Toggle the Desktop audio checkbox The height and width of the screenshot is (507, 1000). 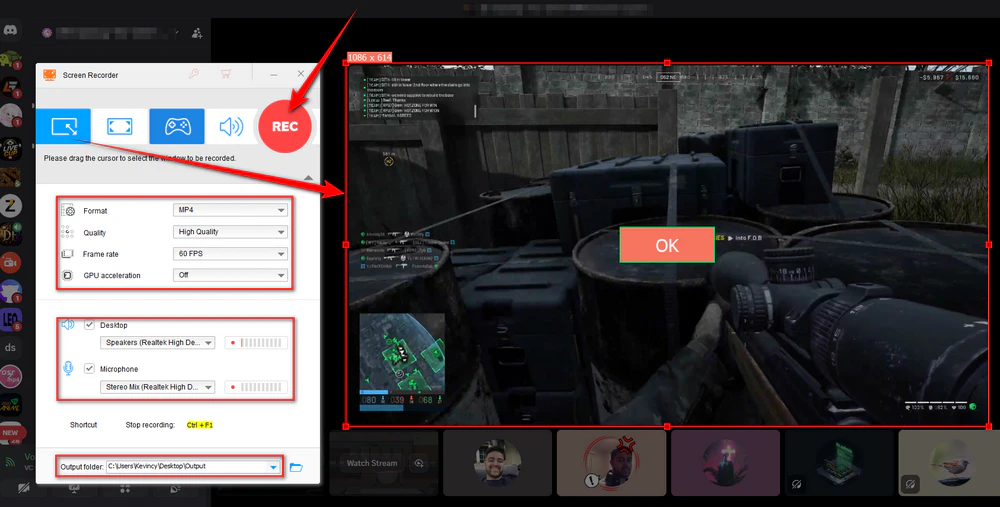[x=89, y=325]
